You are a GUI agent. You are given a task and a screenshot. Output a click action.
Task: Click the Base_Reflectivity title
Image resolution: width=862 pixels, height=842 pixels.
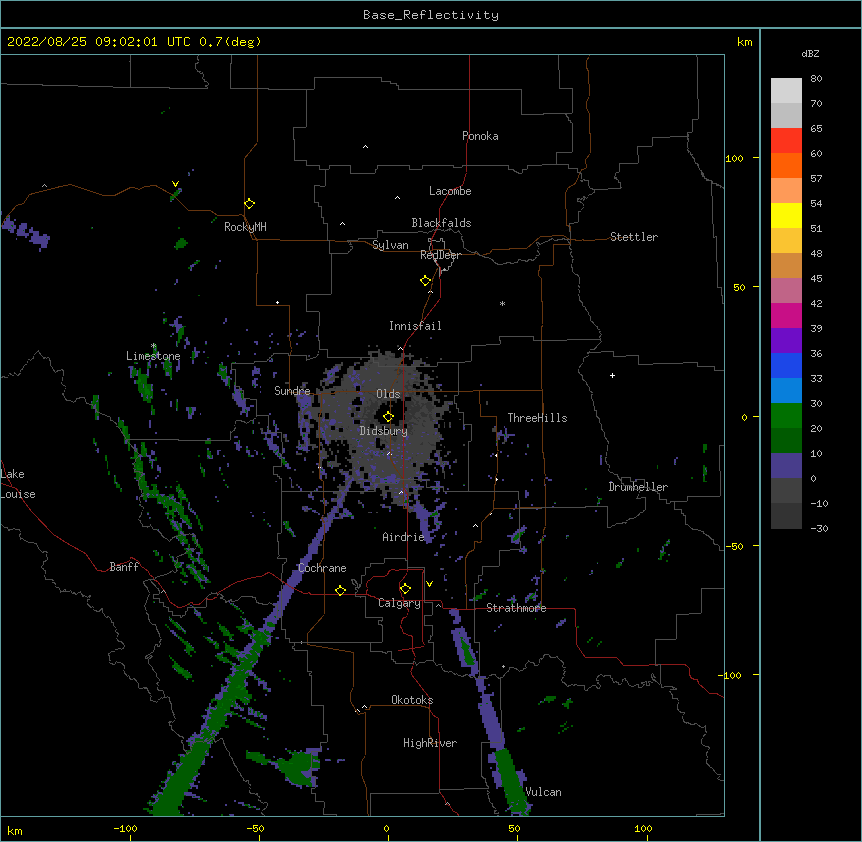coord(431,15)
